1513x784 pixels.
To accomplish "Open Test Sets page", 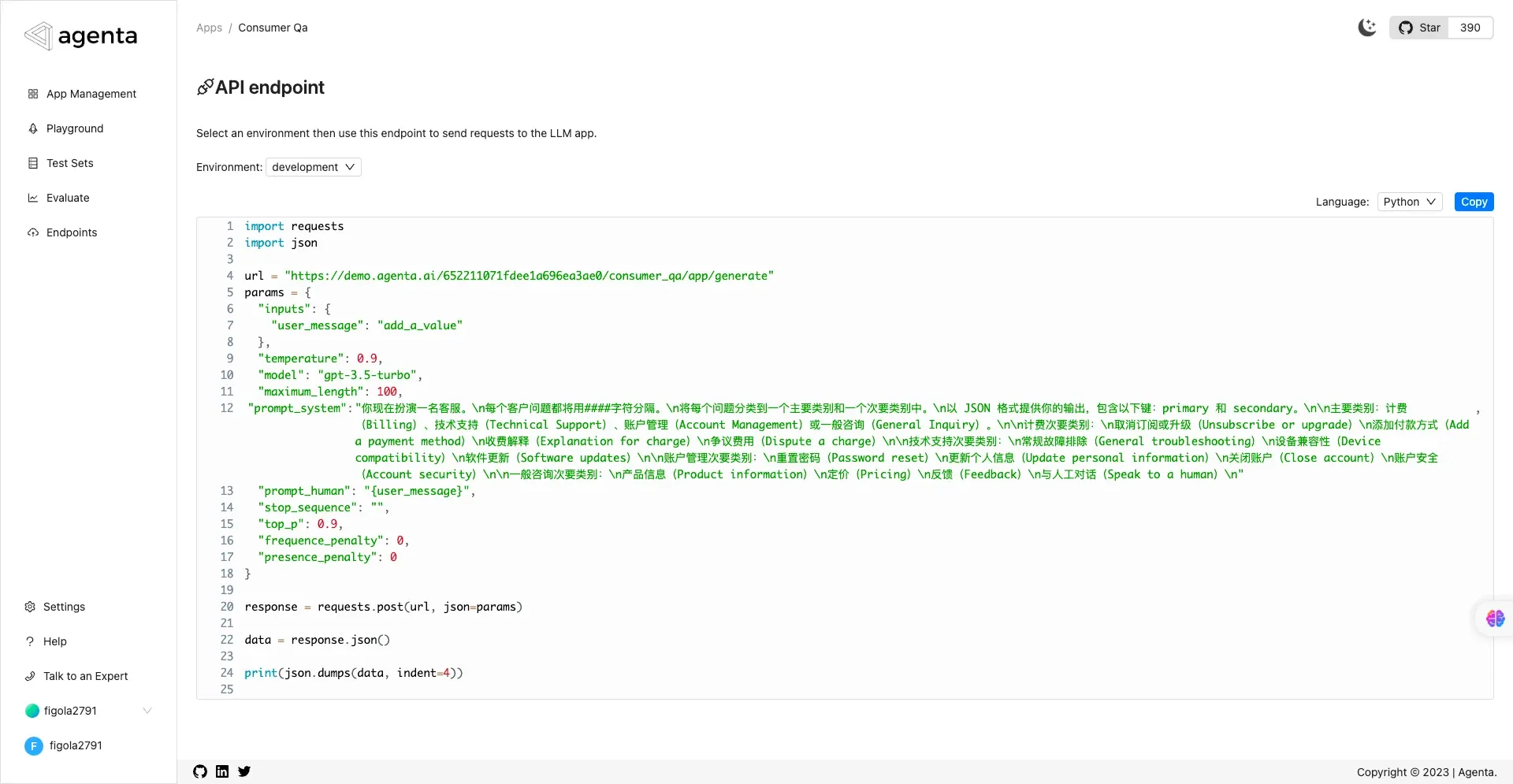I will [69, 163].
